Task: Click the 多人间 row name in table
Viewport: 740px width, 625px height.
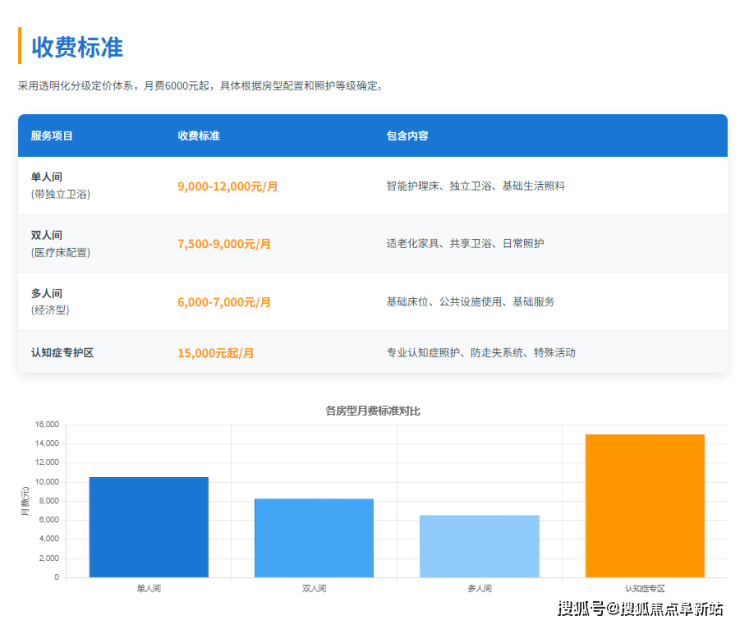Action: click(x=47, y=293)
